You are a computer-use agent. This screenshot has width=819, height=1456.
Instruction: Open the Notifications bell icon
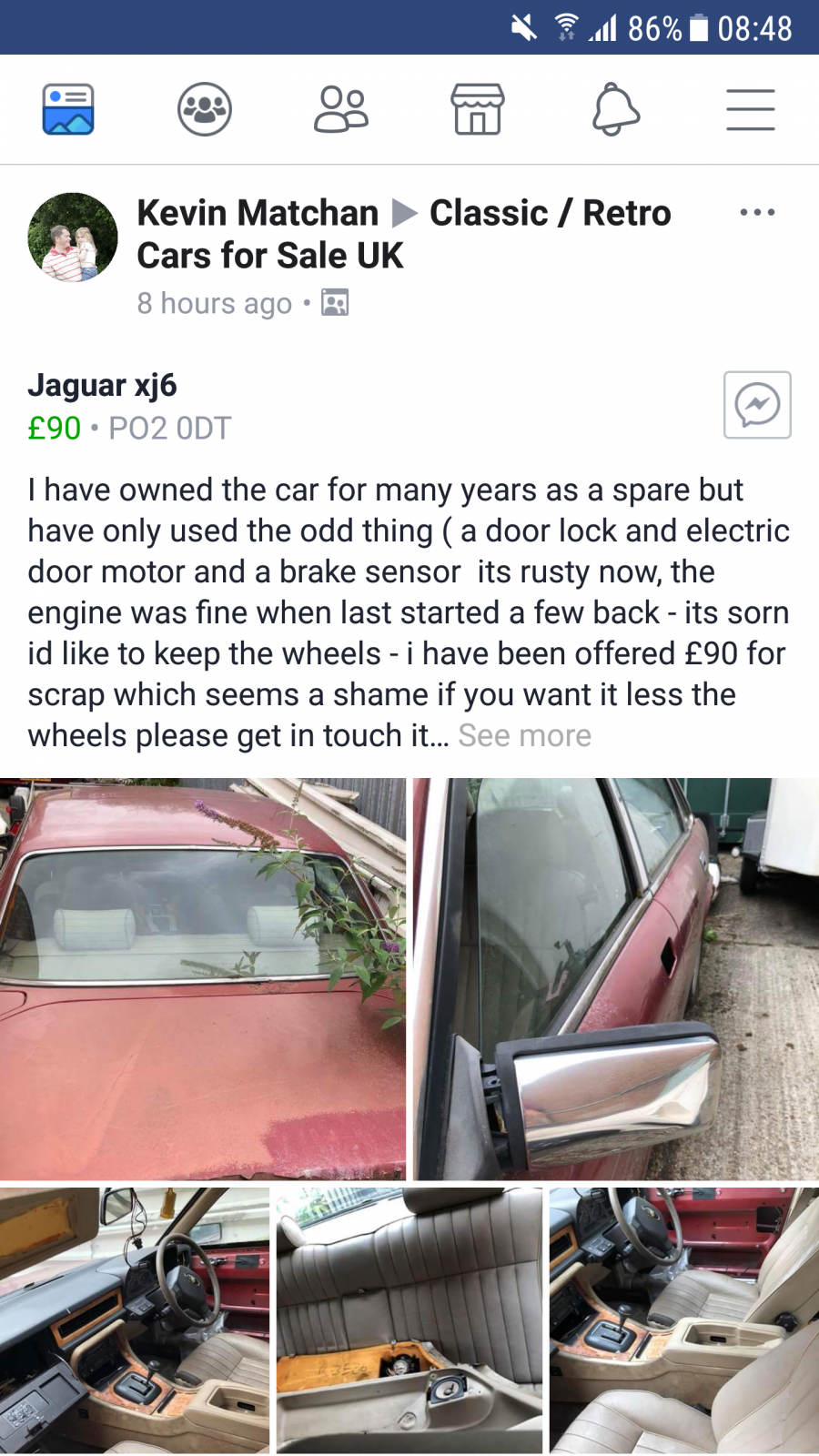615,109
